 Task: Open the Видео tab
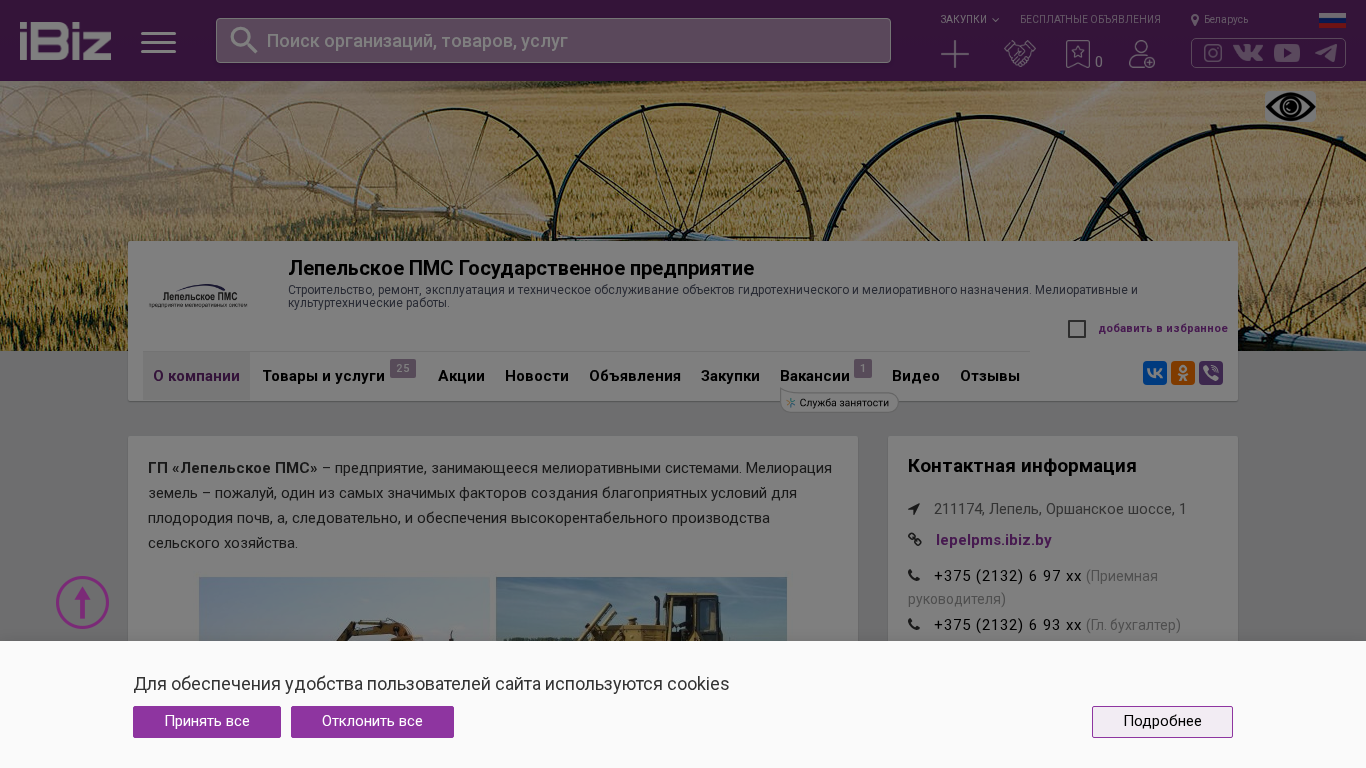916,376
